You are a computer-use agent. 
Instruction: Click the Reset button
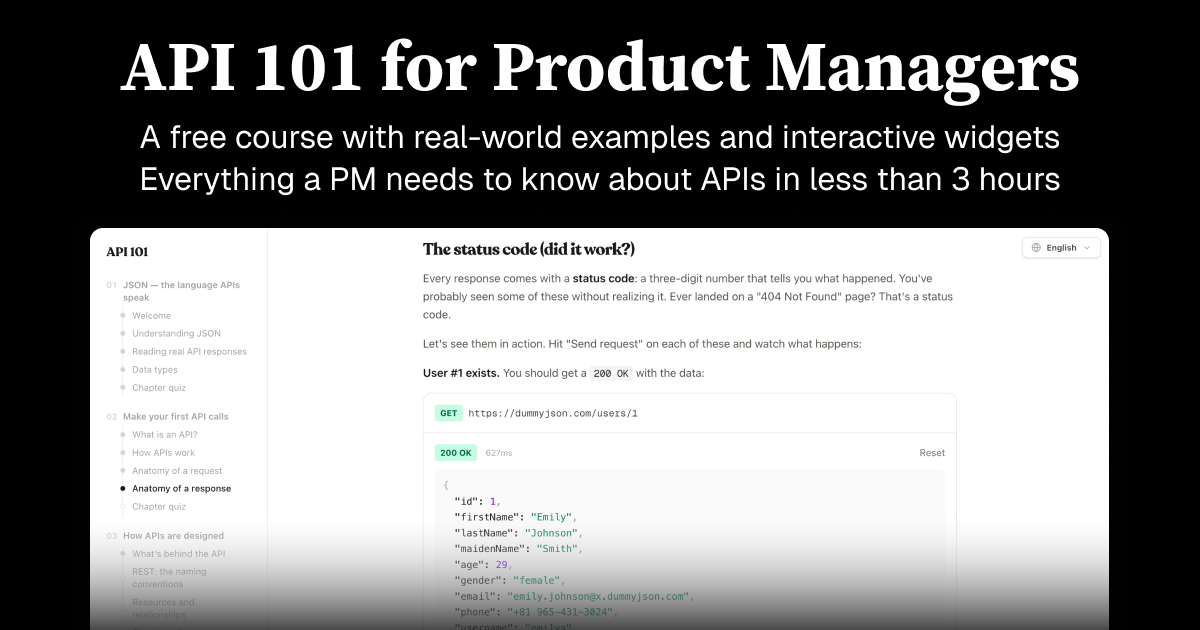931,452
